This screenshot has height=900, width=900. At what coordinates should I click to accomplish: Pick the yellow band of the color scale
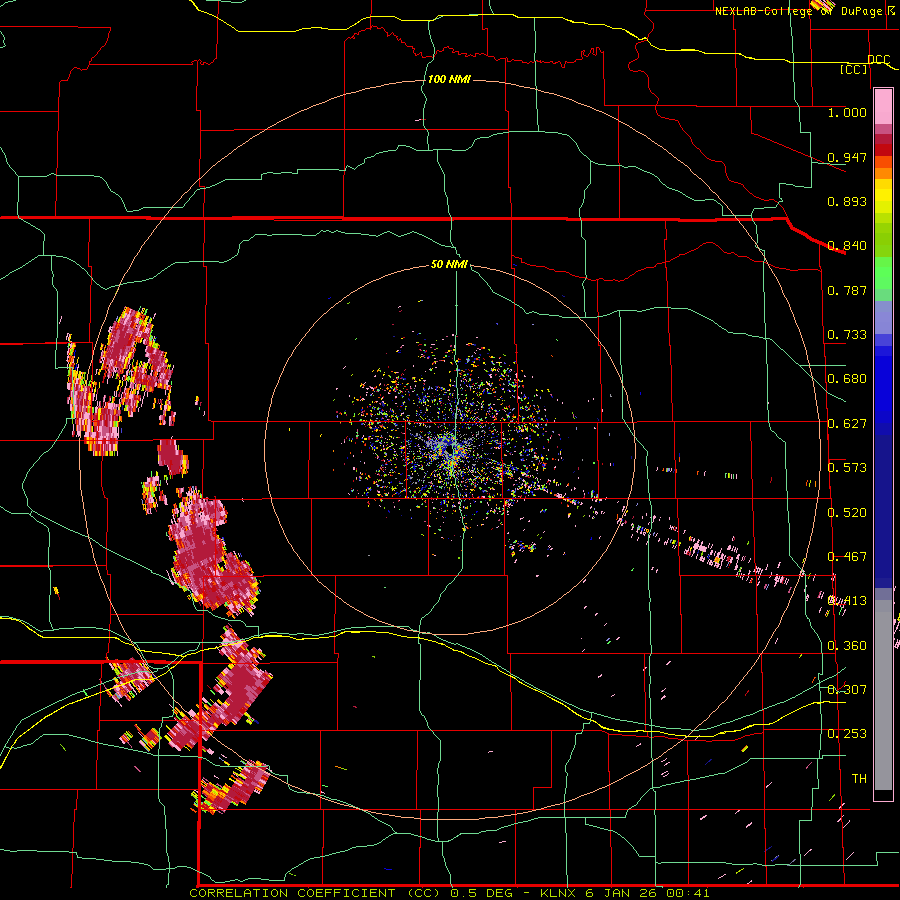(883, 197)
